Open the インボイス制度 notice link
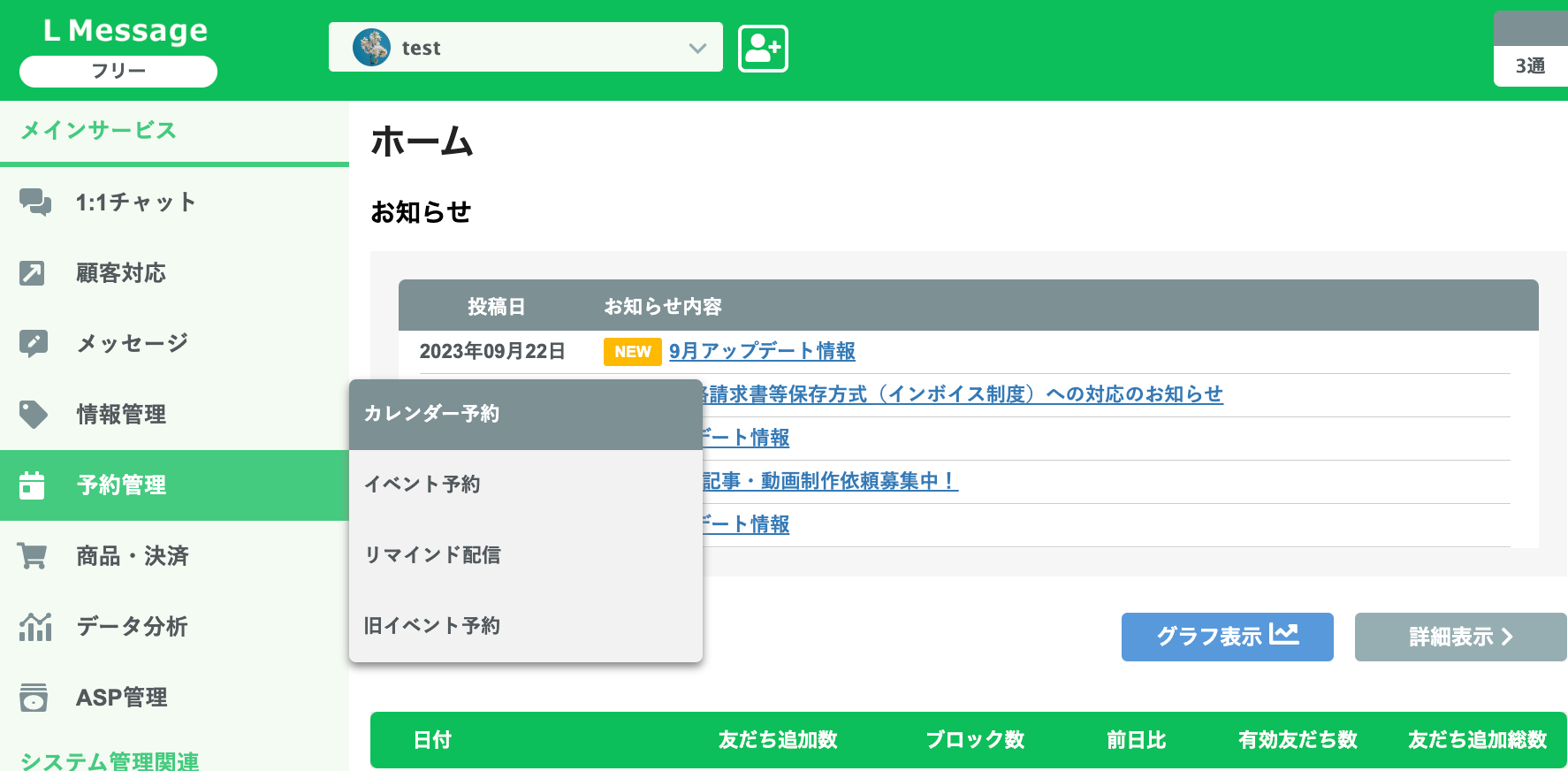The height and width of the screenshot is (771, 1568). coord(963,394)
